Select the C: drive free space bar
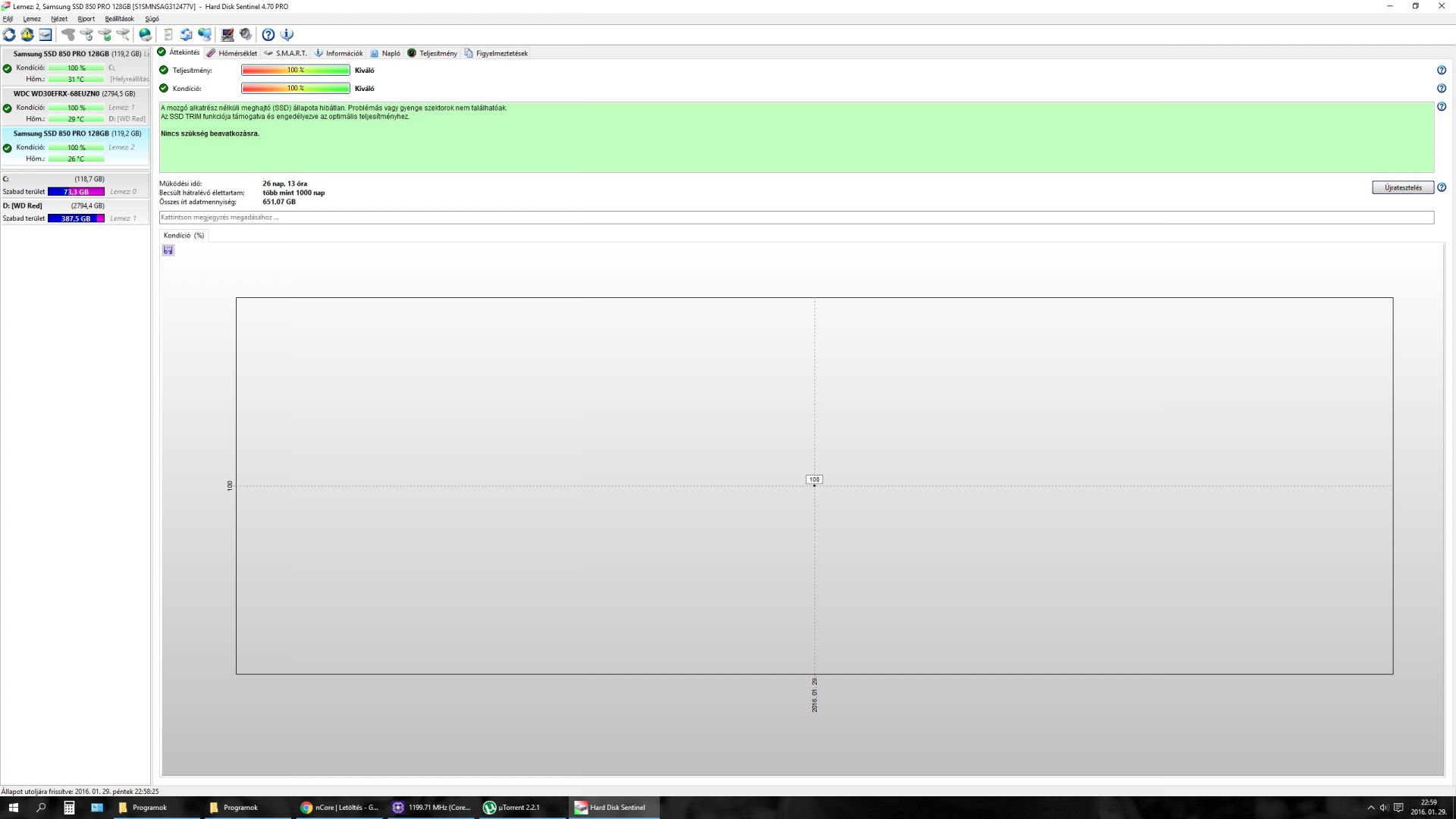The image size is (1456, 819). (76, 192)
